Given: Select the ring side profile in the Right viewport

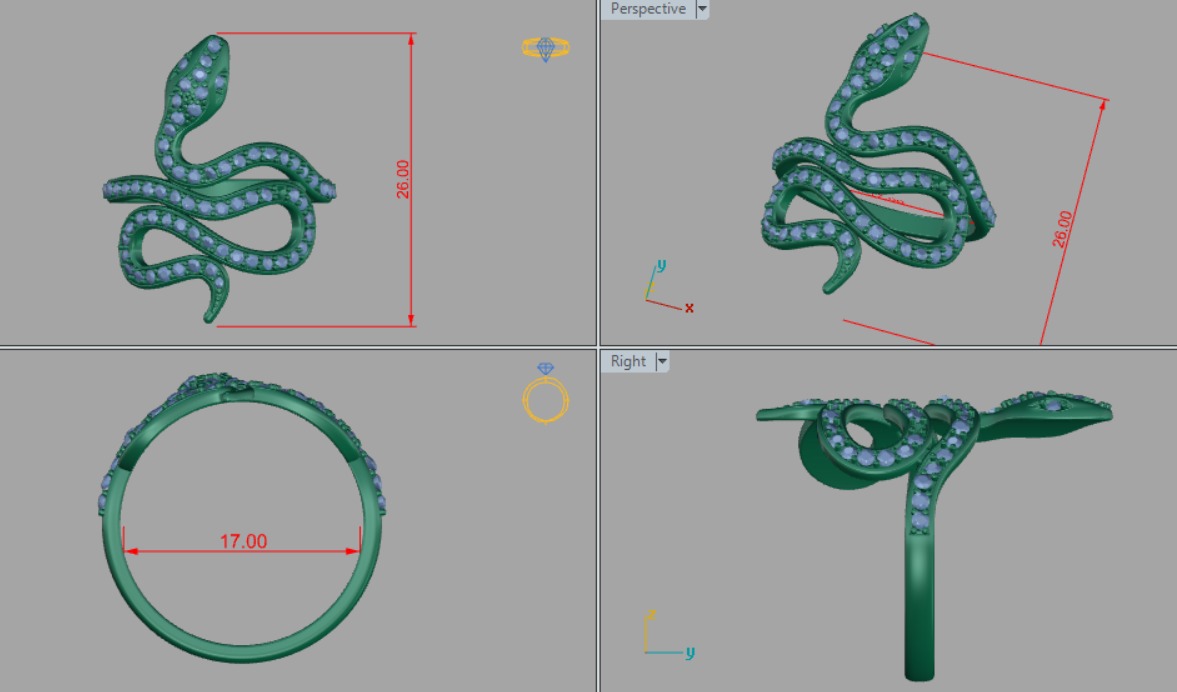Looking at the screenshot, I should click(934, 536).
